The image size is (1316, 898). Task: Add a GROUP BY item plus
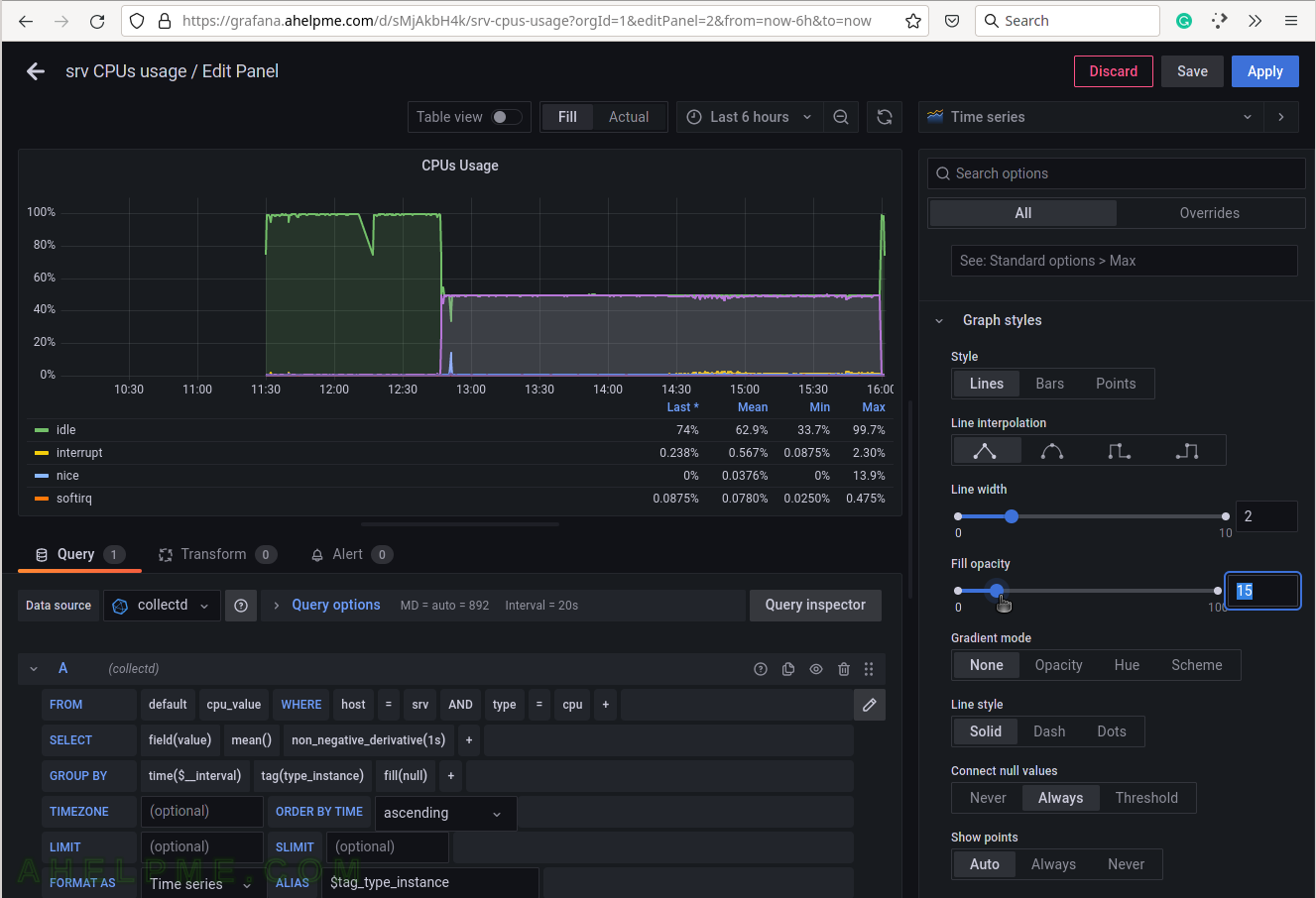click(450, 776)
